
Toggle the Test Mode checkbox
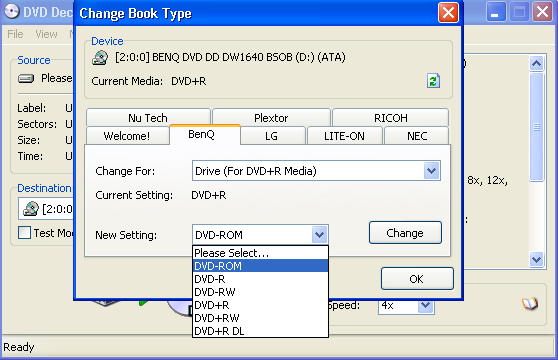pyautogui.click(x=24, y=233)
